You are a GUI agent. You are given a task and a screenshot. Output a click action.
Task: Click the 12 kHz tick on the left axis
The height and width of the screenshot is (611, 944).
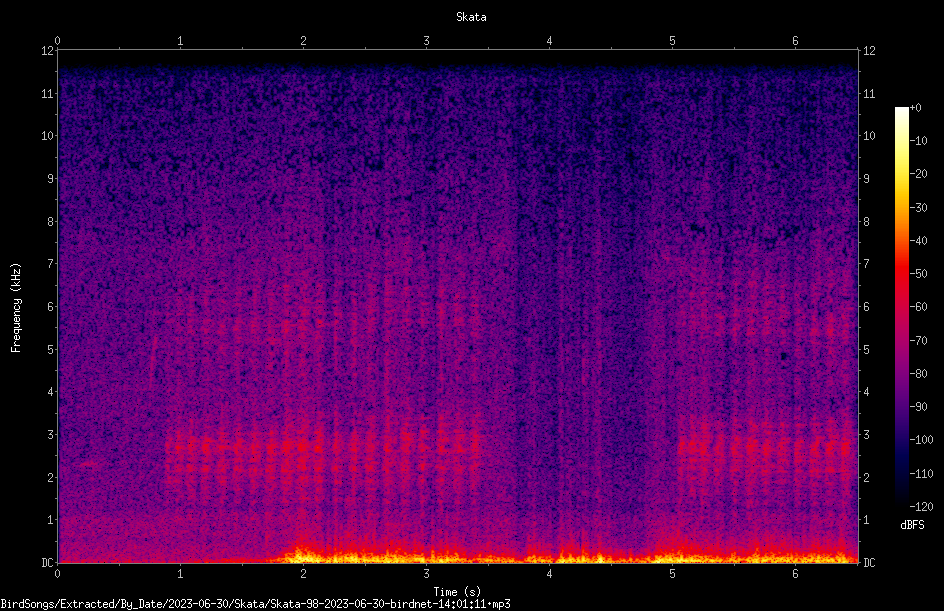48,51
